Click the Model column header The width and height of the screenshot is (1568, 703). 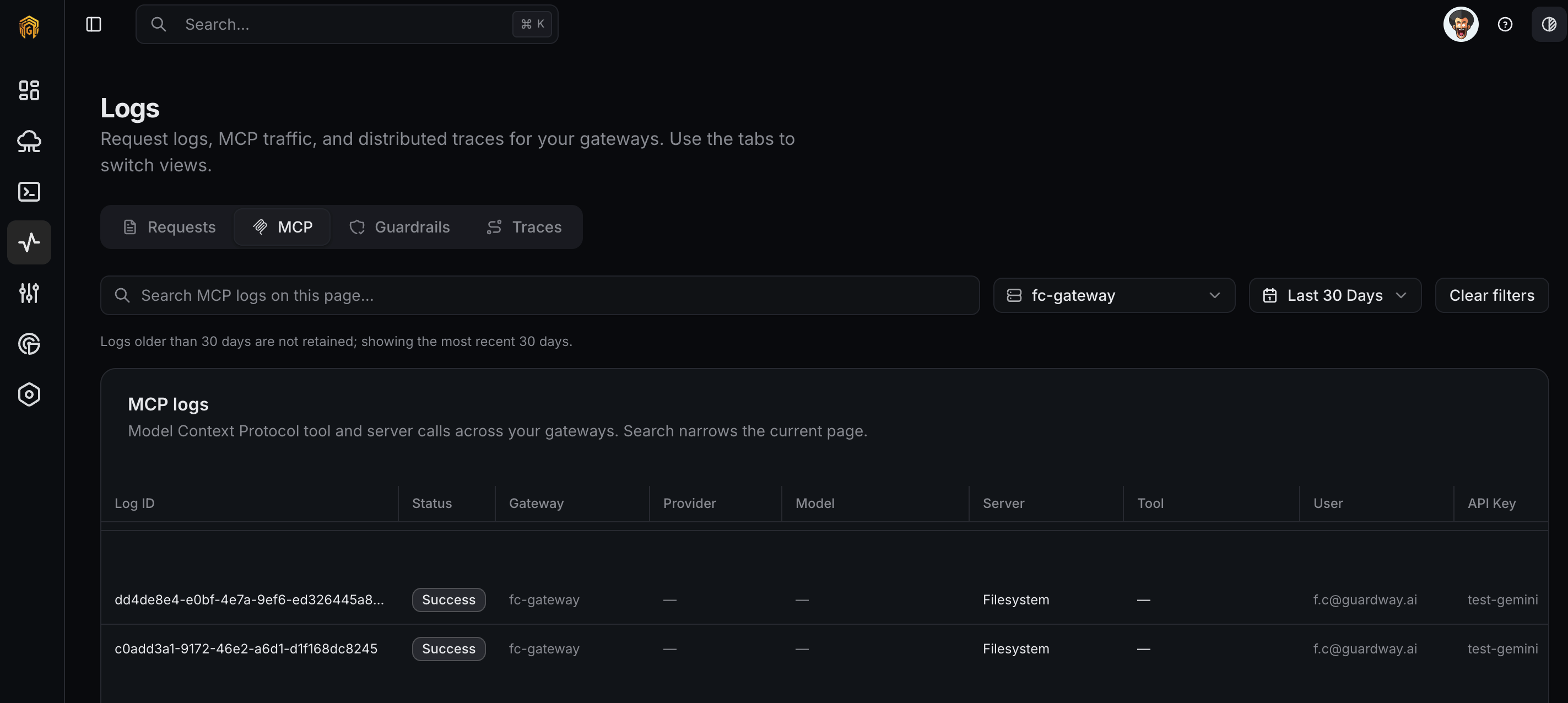click(815, 504)
